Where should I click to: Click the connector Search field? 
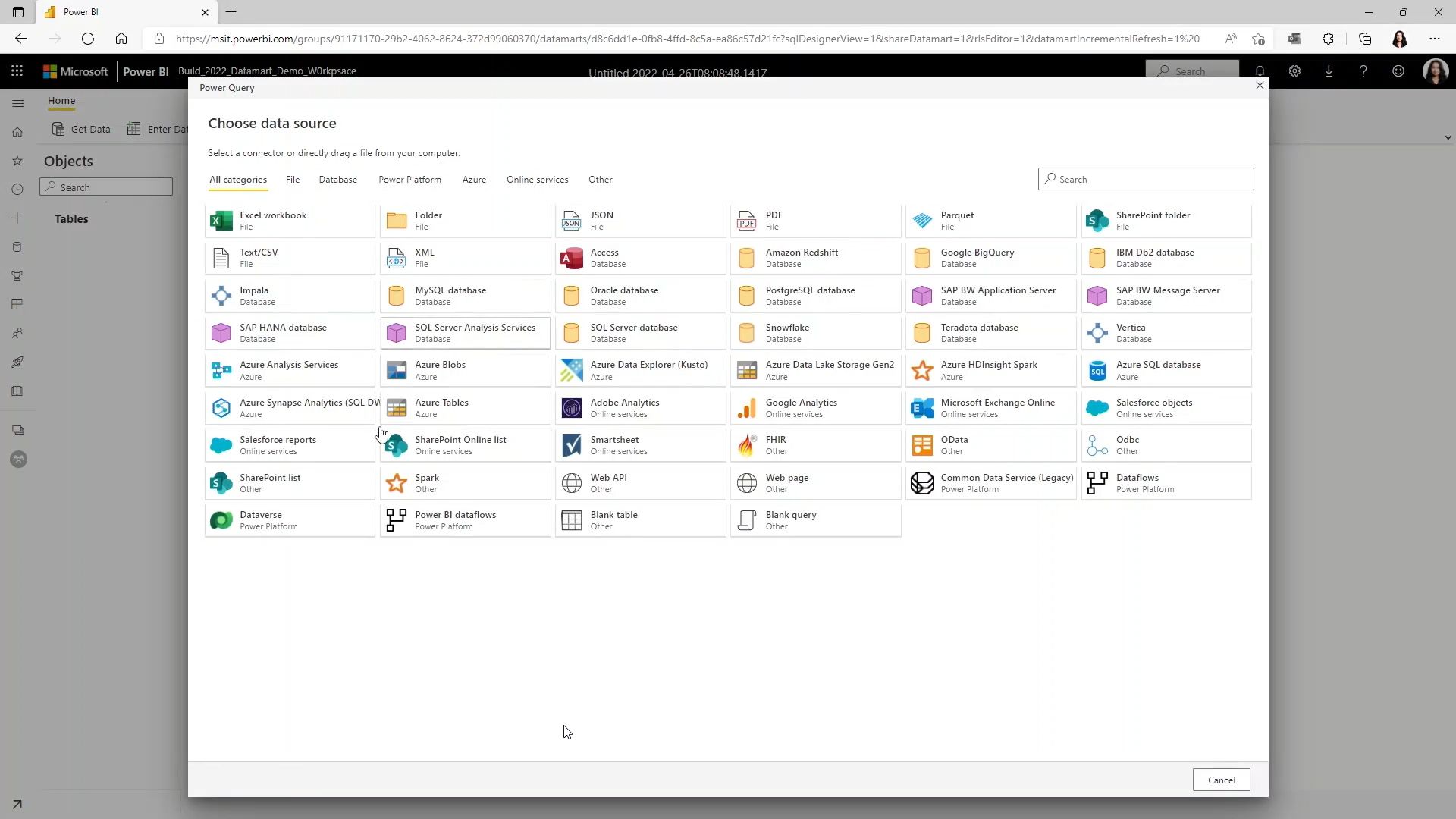tap(1145, 179)
